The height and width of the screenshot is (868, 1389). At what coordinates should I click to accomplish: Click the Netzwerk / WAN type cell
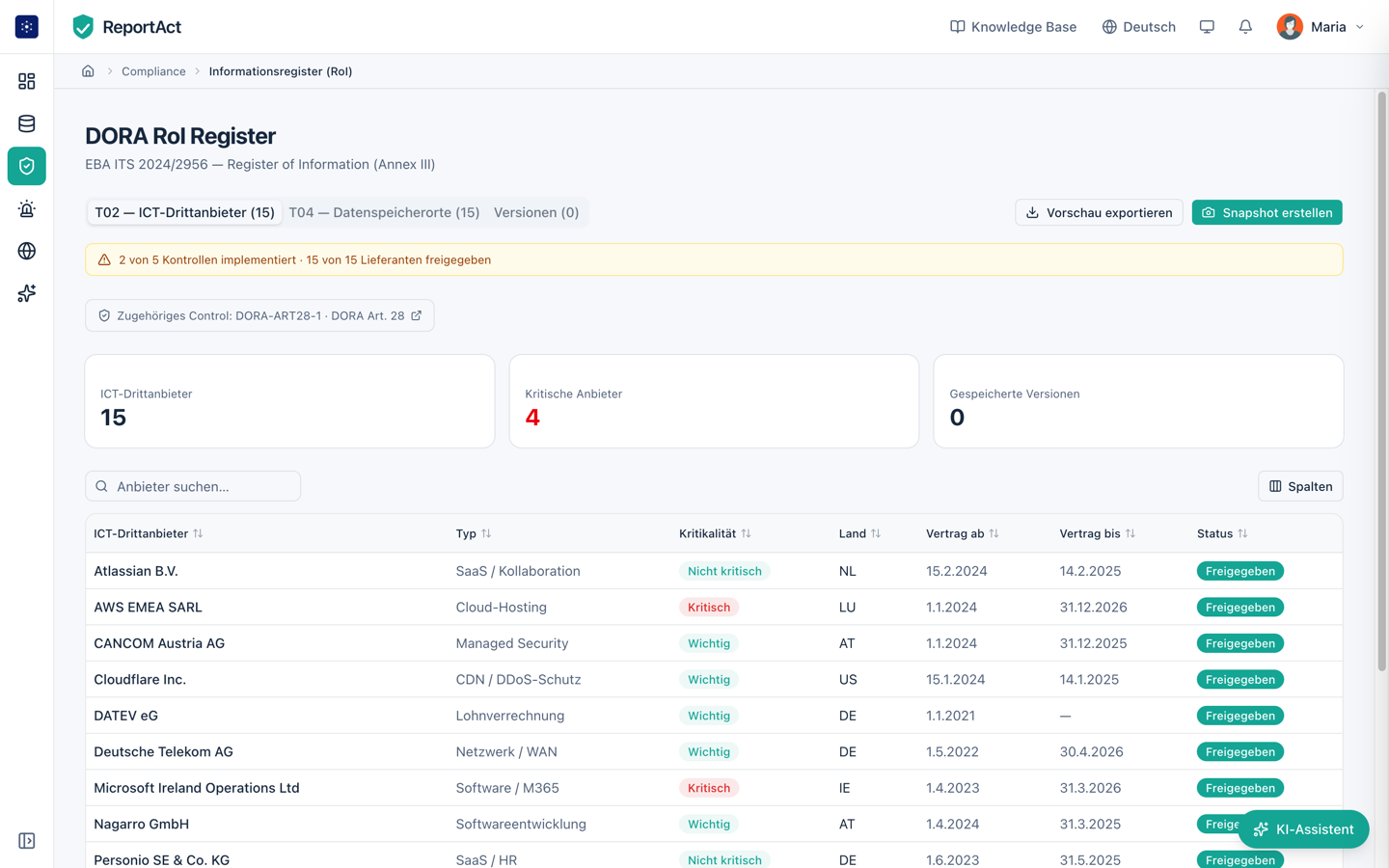point(506,752)
